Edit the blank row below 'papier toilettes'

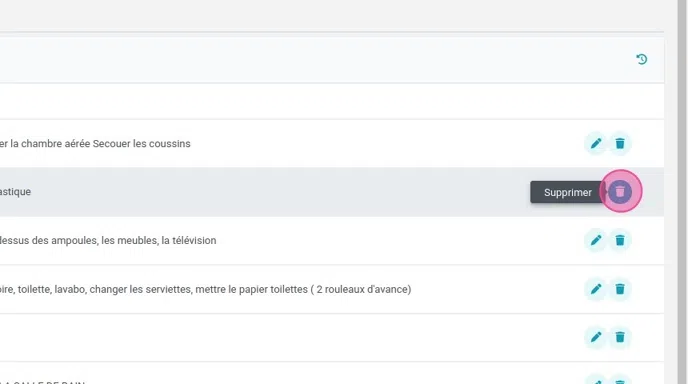596,337
